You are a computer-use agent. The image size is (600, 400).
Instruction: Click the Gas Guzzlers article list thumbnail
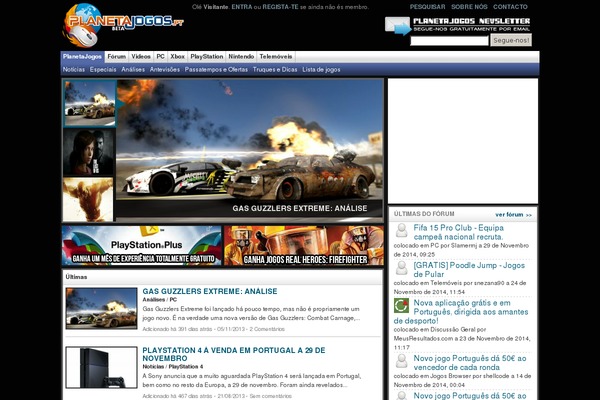click(x=101, y=309)
